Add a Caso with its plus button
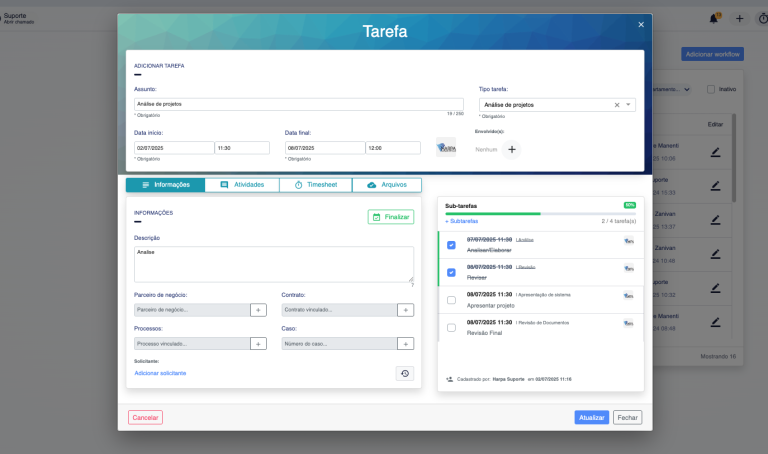Image resolution: width=768 pixels, height=454 pixels. pyautogui.click(x=406, y=344)
